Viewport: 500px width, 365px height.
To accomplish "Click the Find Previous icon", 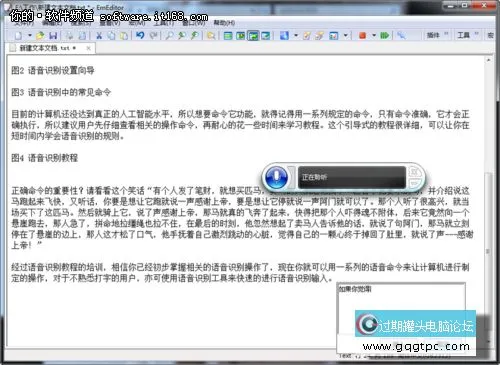I will pyautogui.click(x=182, y=35).
